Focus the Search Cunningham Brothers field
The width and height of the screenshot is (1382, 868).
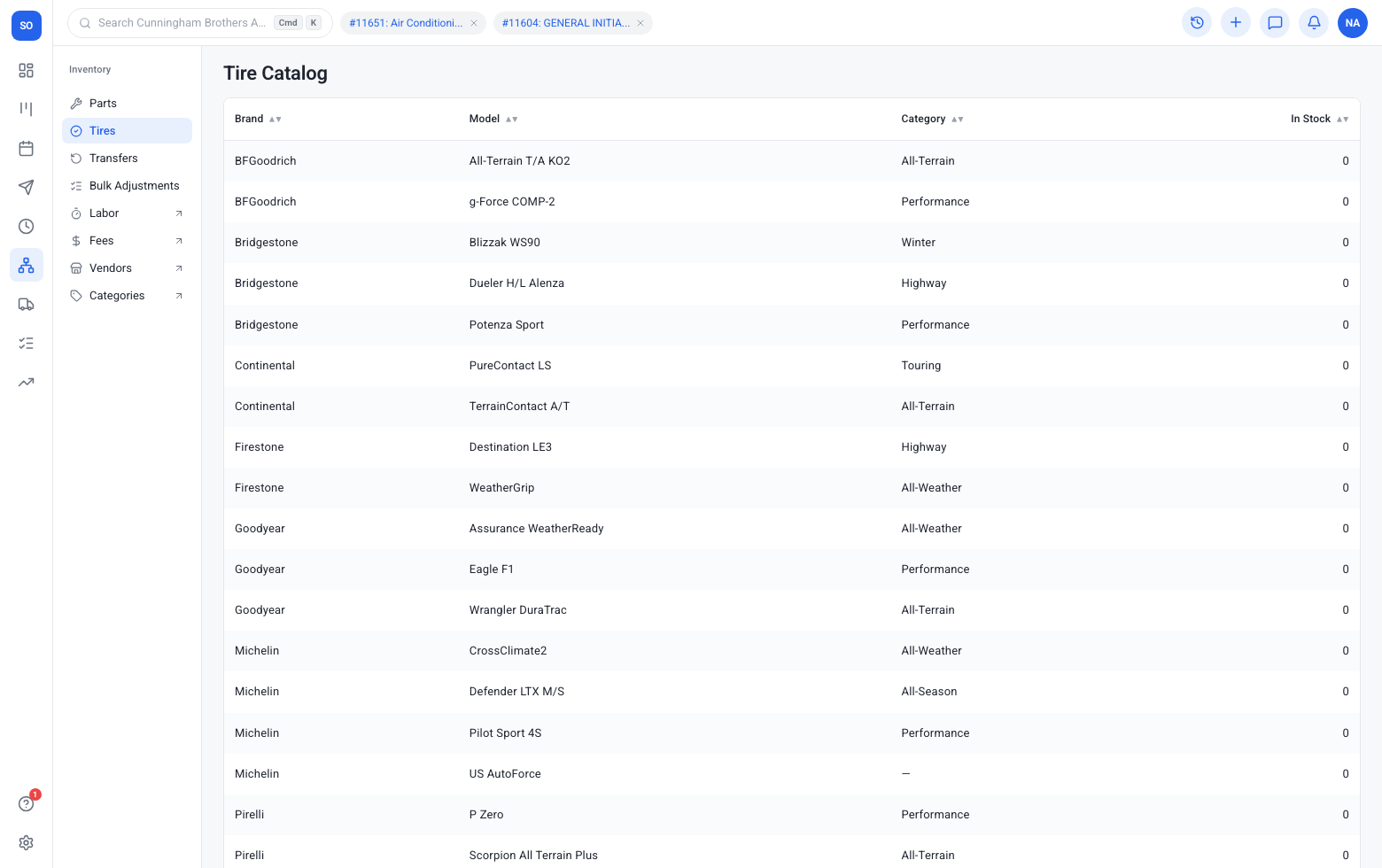[x=200, y=23]
